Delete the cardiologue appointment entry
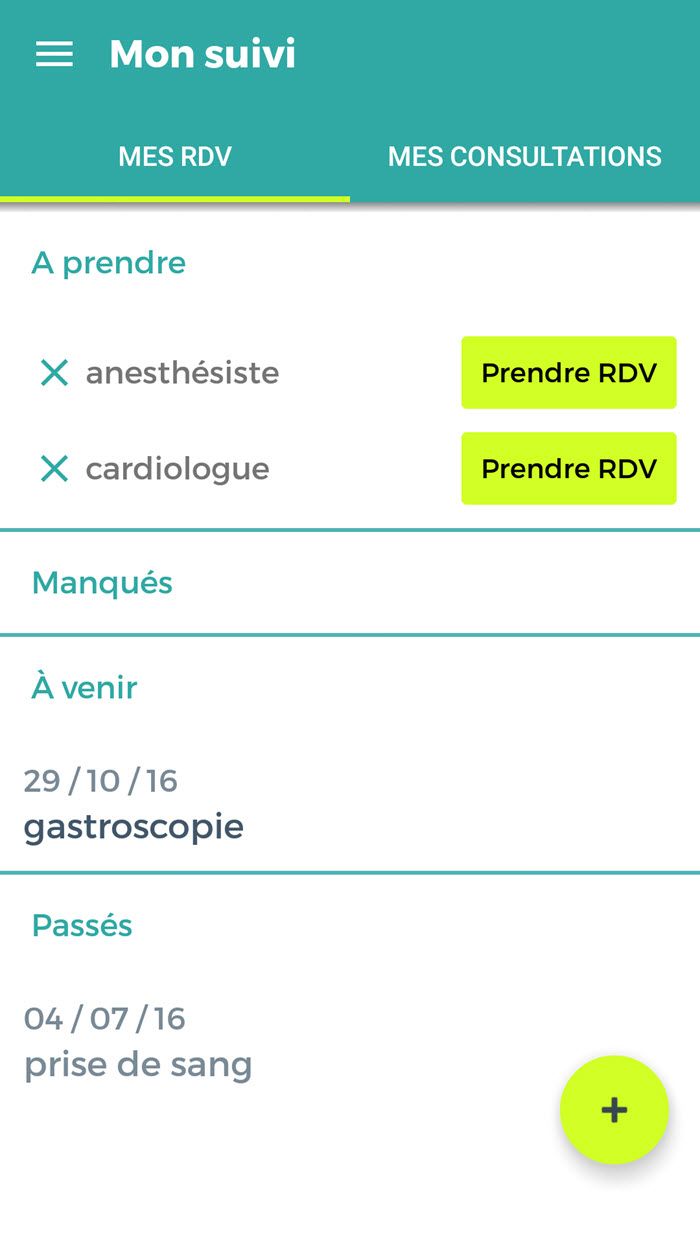Image resolution: width=700 pixels, height=1244 pixels. coord(54,468)
